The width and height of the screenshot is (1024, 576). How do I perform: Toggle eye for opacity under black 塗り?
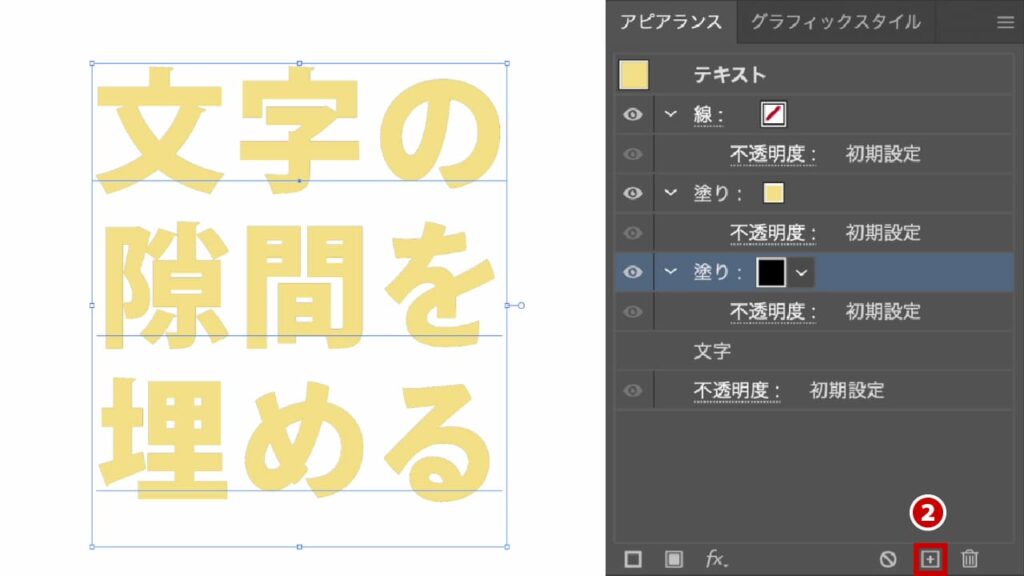click(632, 312)
